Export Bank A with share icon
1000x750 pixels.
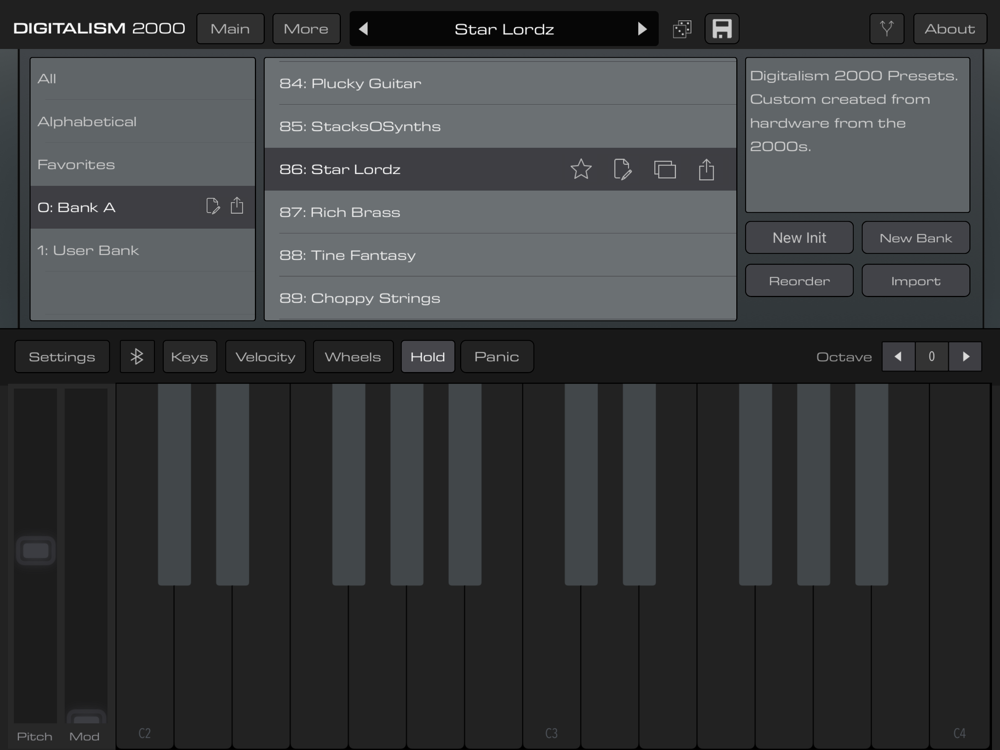[237, 205]
